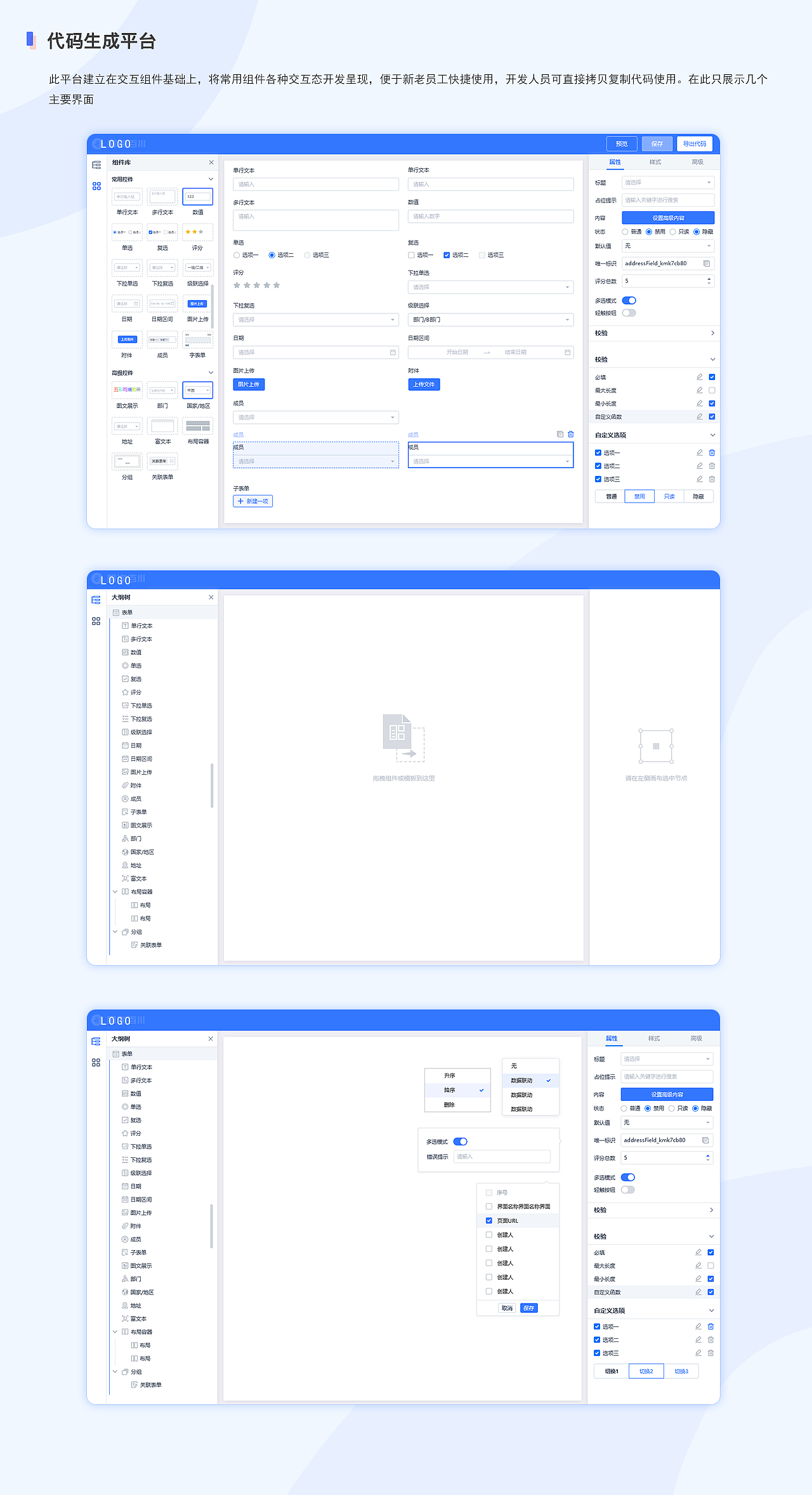812x1495 pixels.
Task: Collapse 常用控件 section chevron
Action: 211,179
